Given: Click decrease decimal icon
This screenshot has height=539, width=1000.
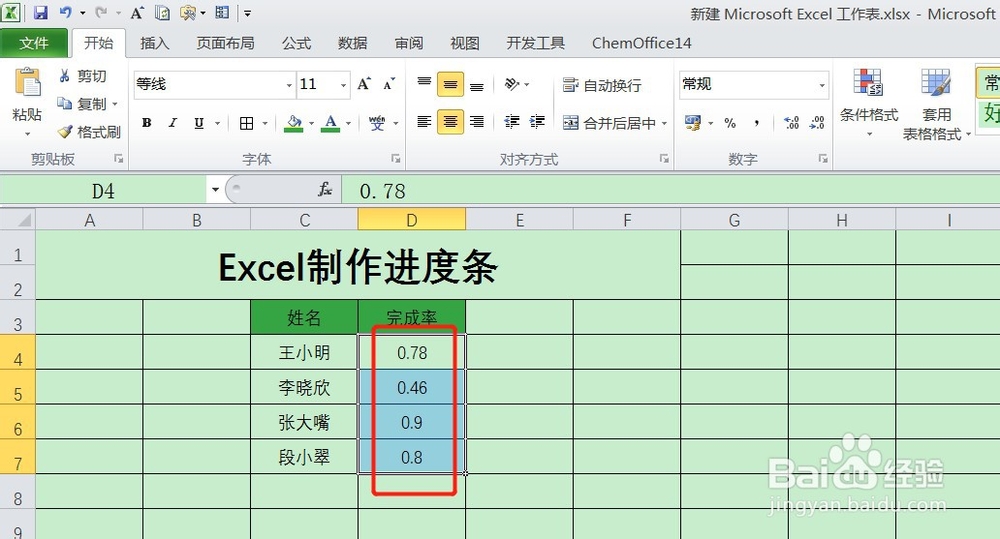Looking at the screenshot, I should tap(817, 123).
